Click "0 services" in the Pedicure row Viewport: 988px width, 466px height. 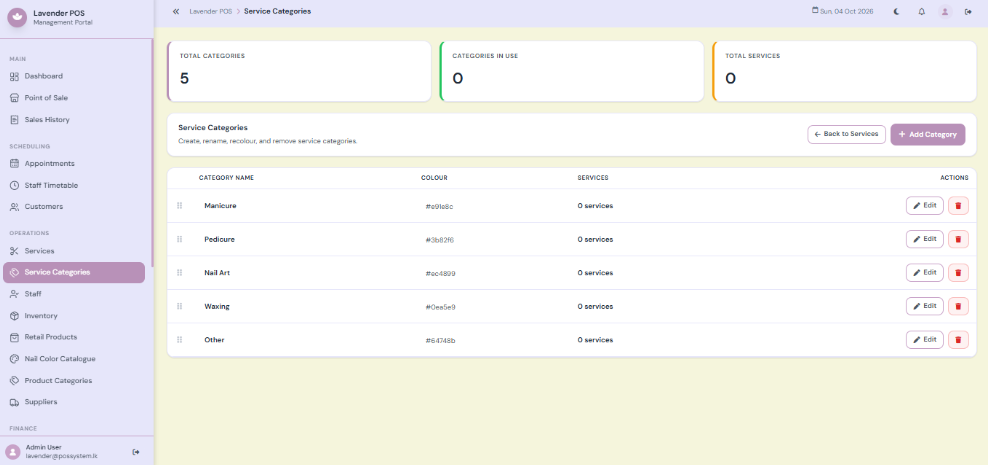click(x=595, y=239)
